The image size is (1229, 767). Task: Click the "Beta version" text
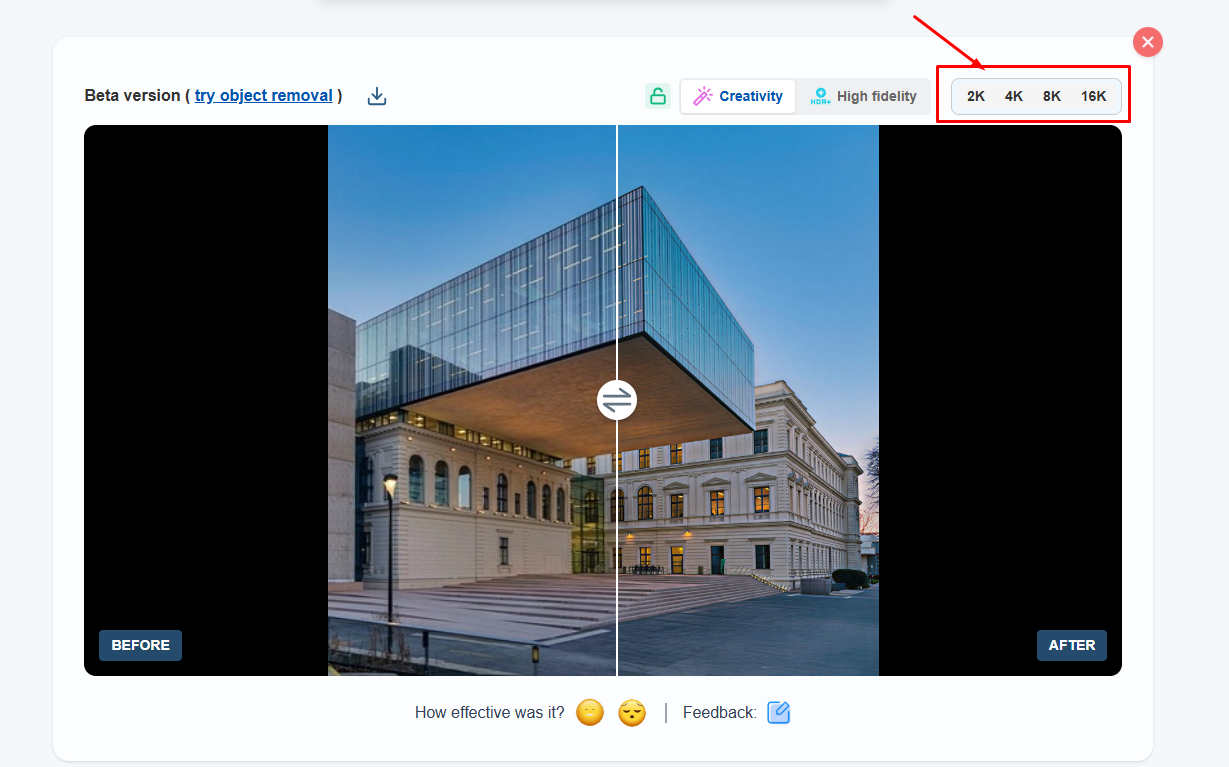[131, 96]
